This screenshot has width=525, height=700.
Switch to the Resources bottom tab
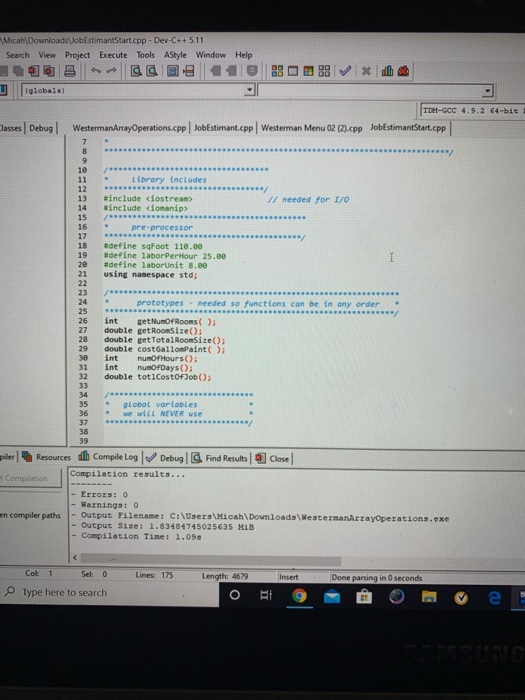click(x=47, y=457)
